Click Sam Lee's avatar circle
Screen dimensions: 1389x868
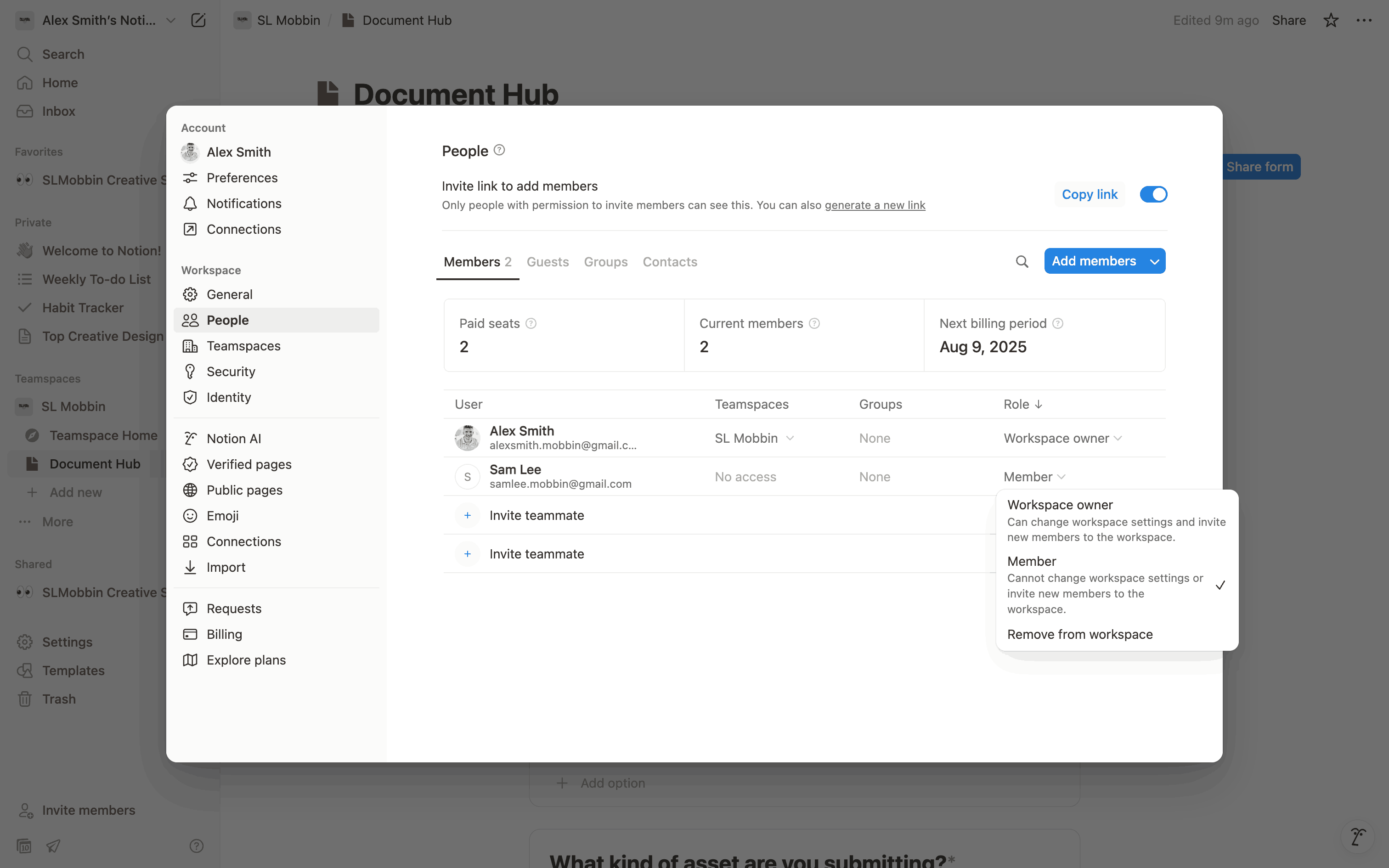(x=467, y=477)
